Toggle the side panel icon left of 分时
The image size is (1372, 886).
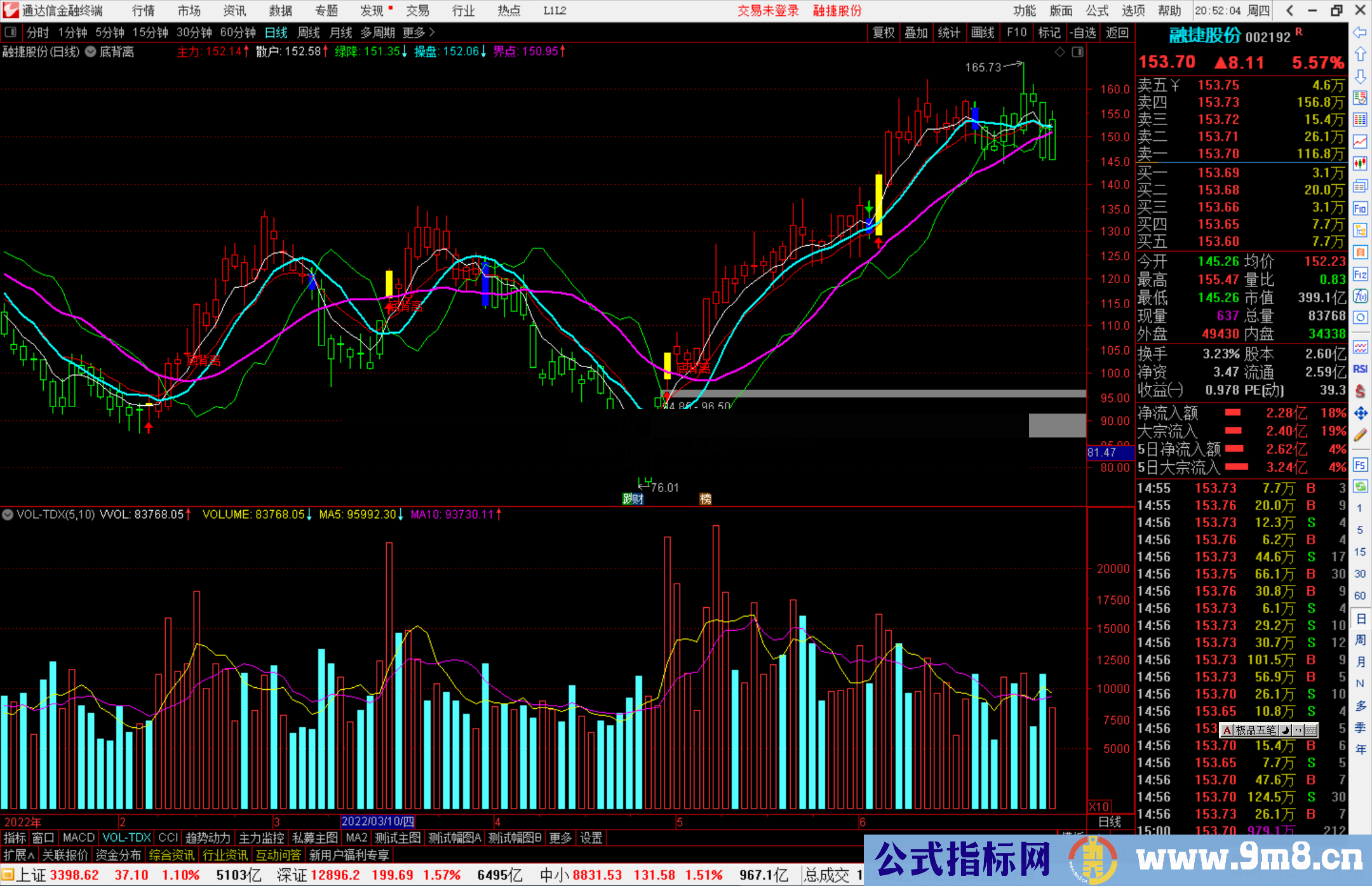coord(10,32)
